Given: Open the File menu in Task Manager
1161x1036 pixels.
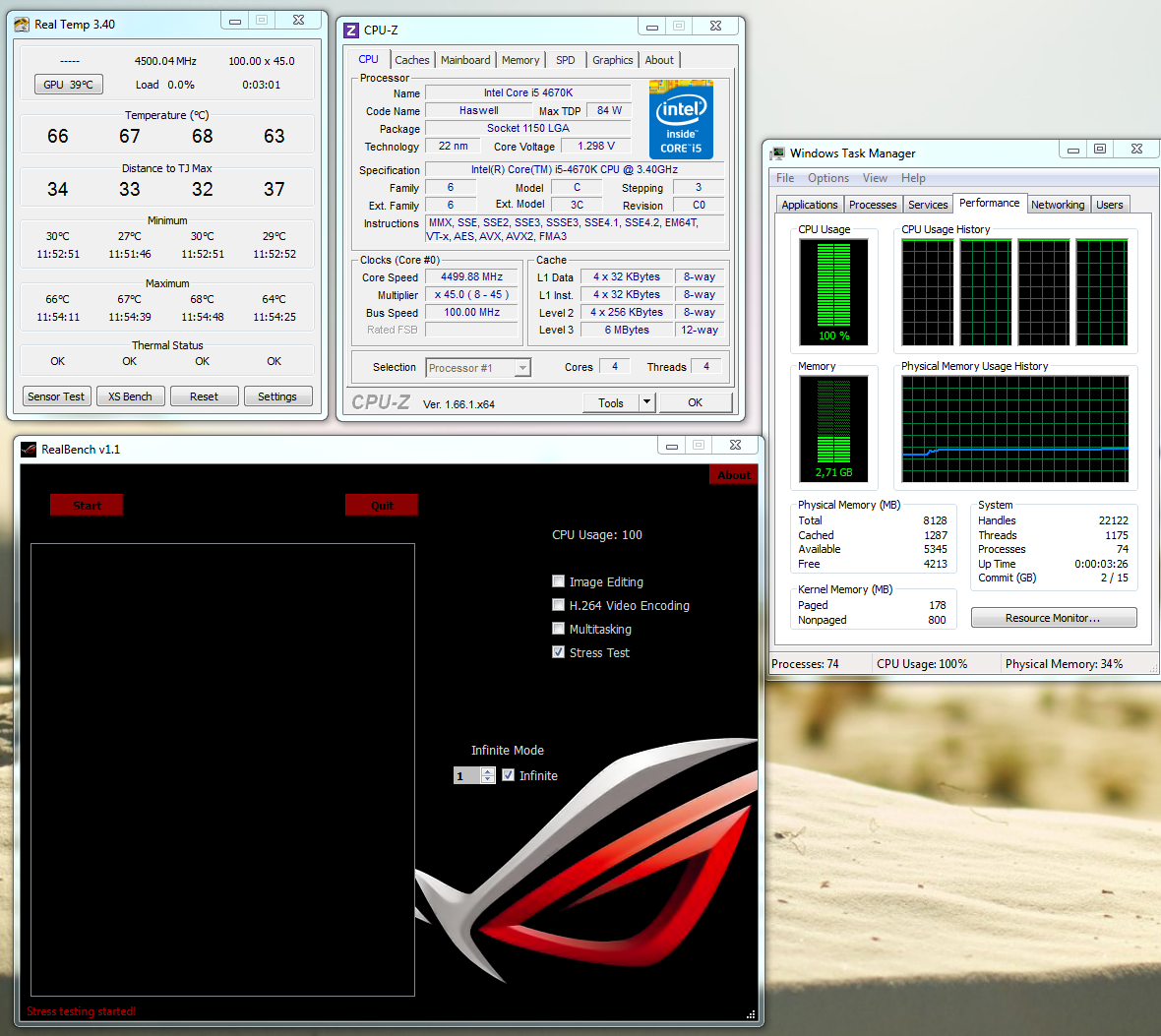Looking at the screenshot, I should click(x=785, y=178).
